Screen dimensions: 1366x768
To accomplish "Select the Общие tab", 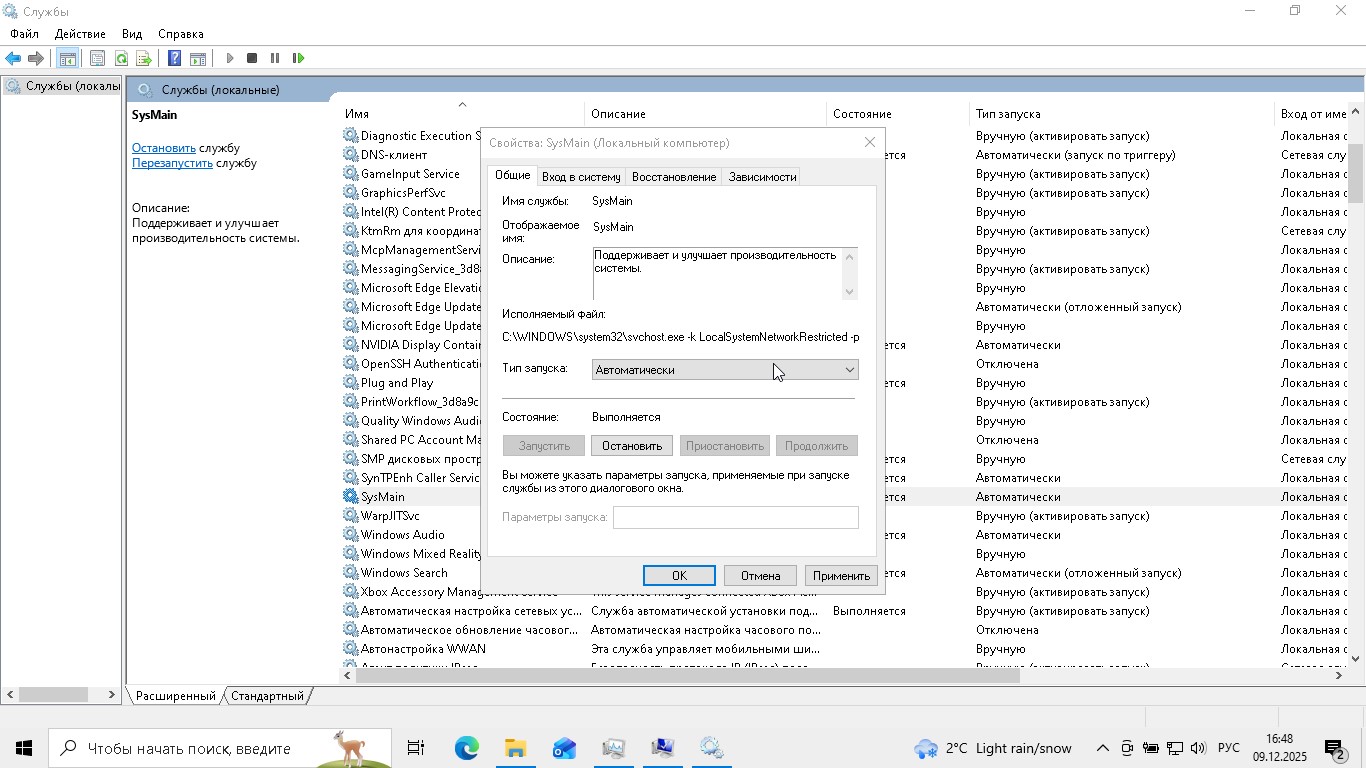I will click(x=512, y=175).
